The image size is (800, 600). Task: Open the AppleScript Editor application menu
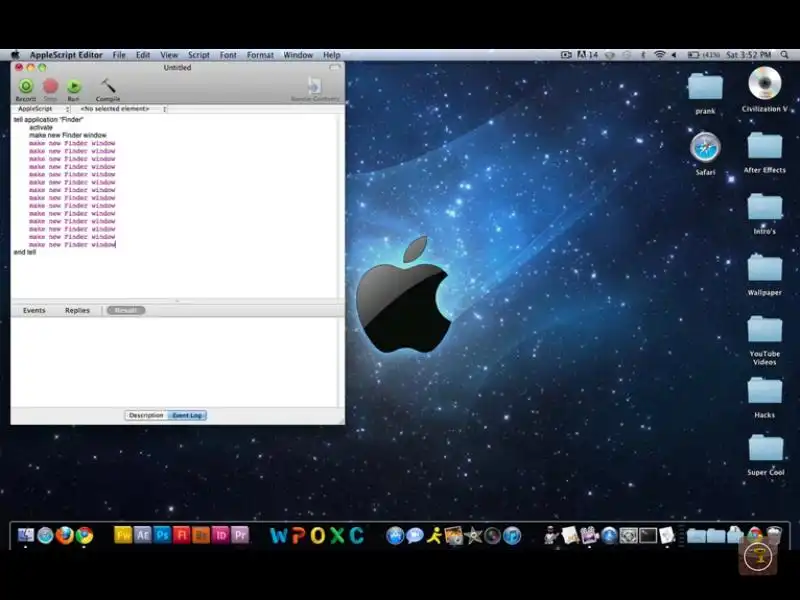tap(66, 55)
